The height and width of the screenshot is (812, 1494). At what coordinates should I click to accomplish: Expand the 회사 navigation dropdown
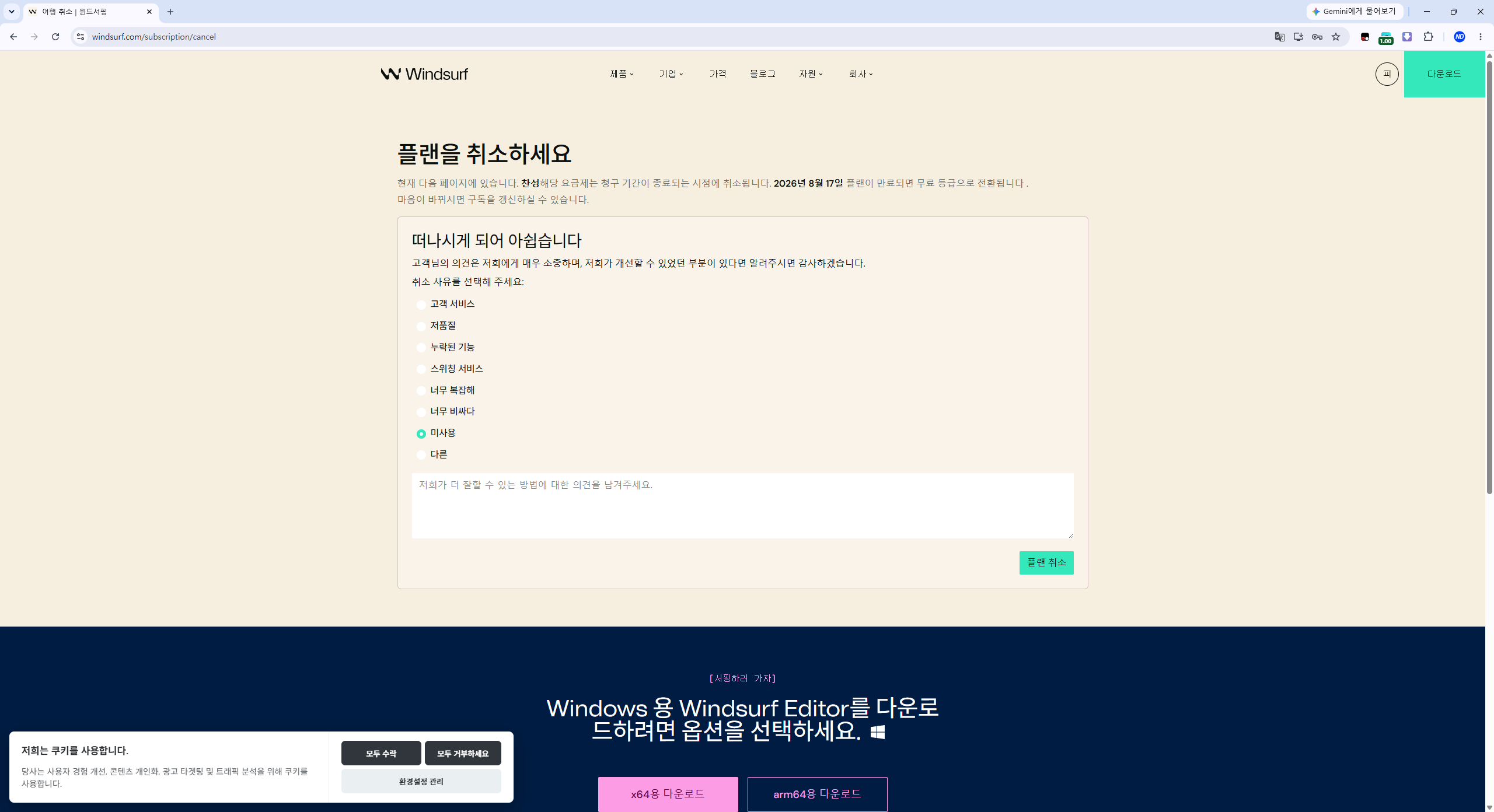pyautogui.click(x=861, y=74)
